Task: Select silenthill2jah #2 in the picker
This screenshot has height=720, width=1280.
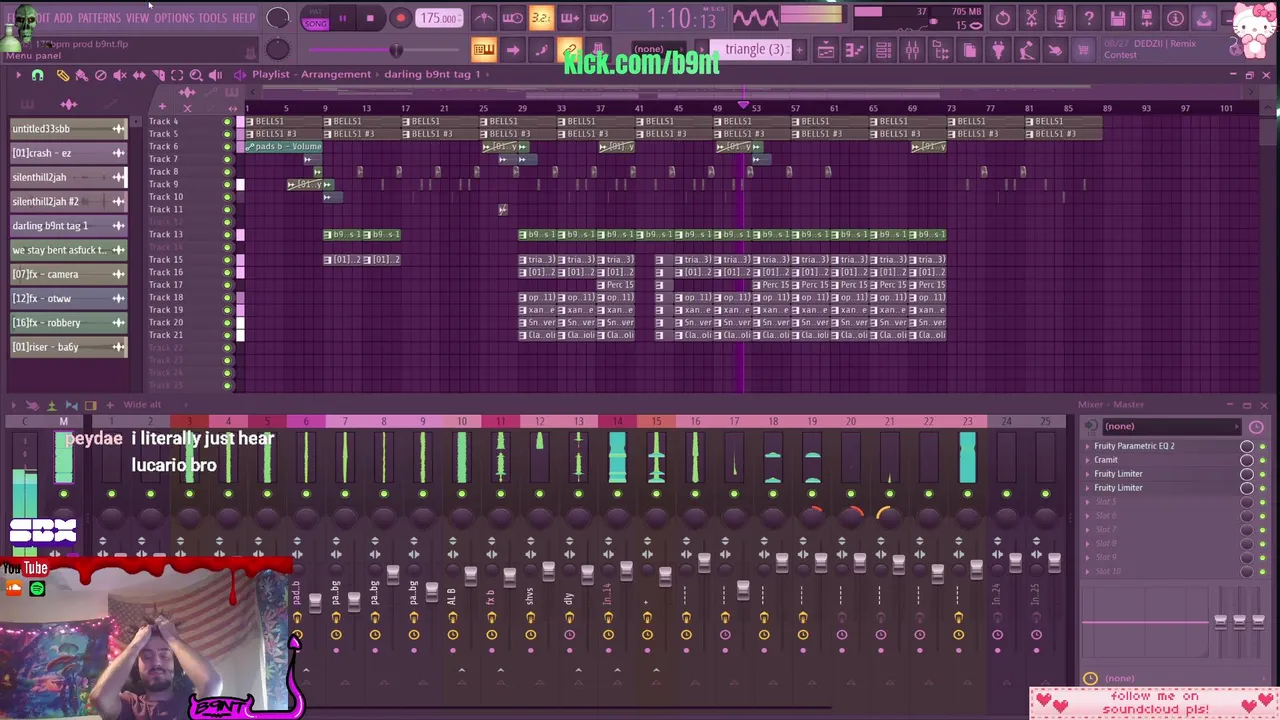Action: point(68,201)
